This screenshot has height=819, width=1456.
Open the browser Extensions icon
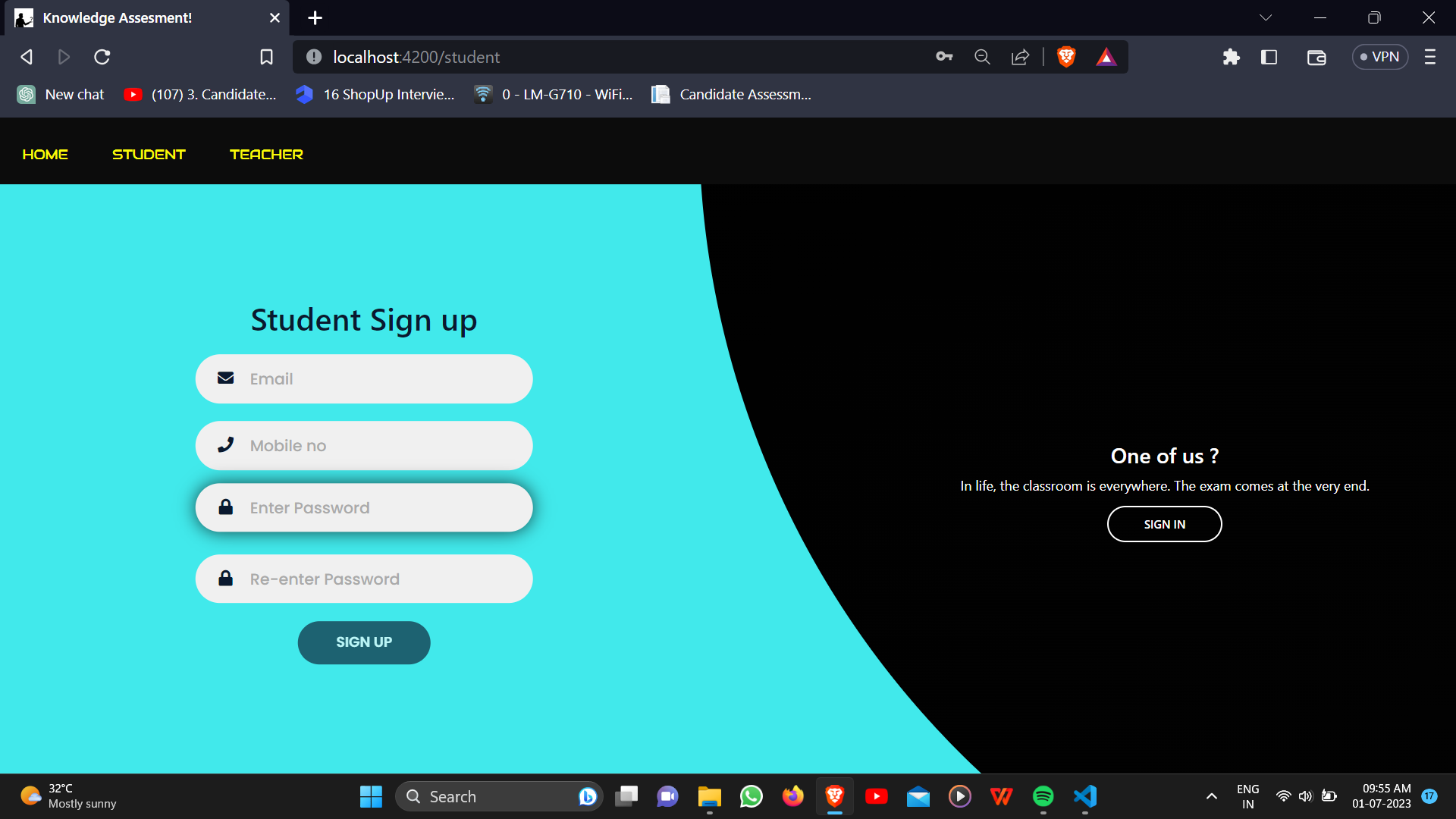(1231, 57)
